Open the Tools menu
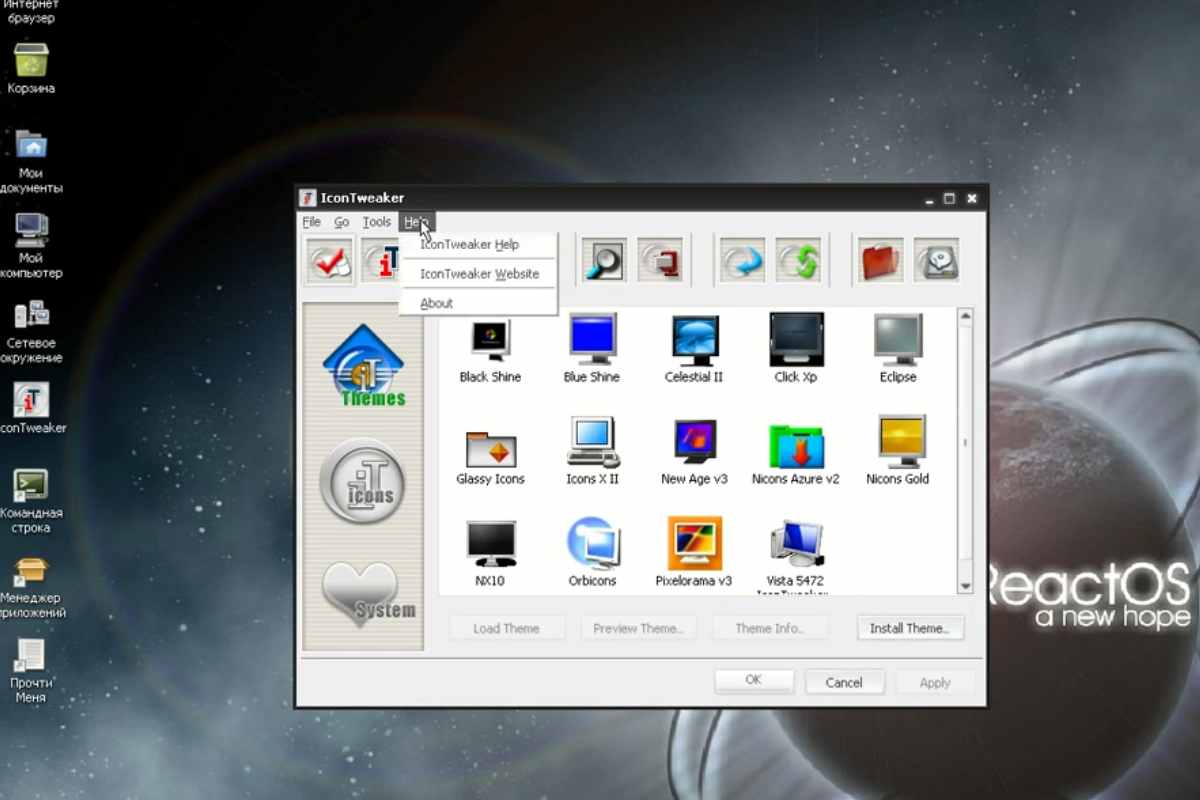This screenshot has width=1200, height=800. (x=377, y=222)
